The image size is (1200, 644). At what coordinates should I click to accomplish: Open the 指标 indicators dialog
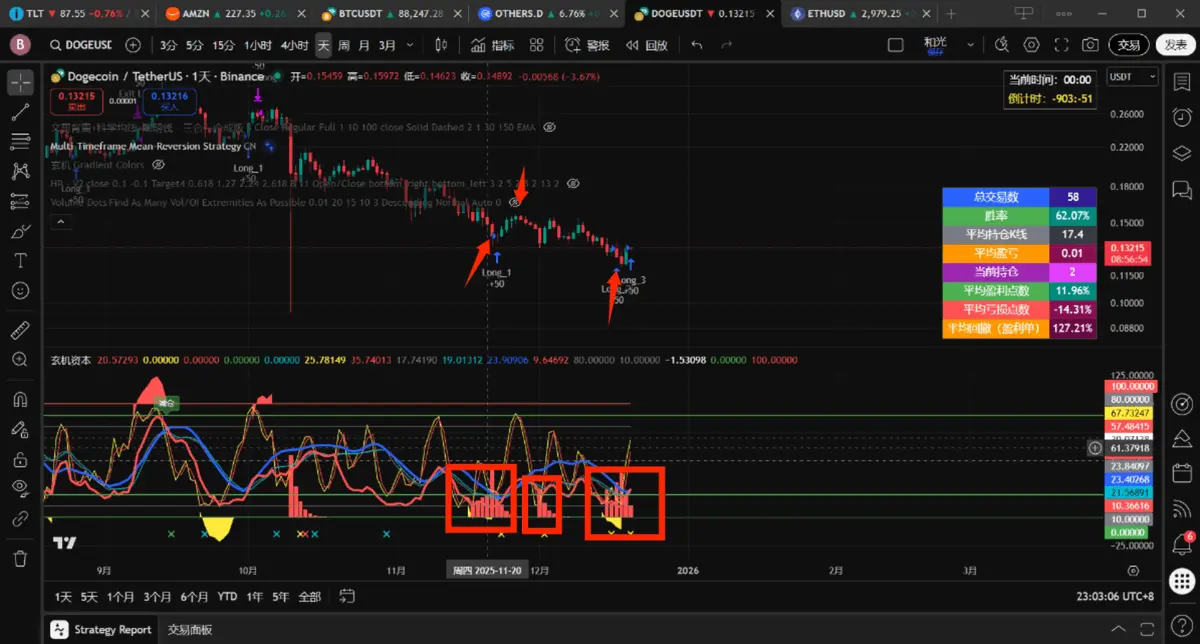pyautogui.click(x=492, y=45)
